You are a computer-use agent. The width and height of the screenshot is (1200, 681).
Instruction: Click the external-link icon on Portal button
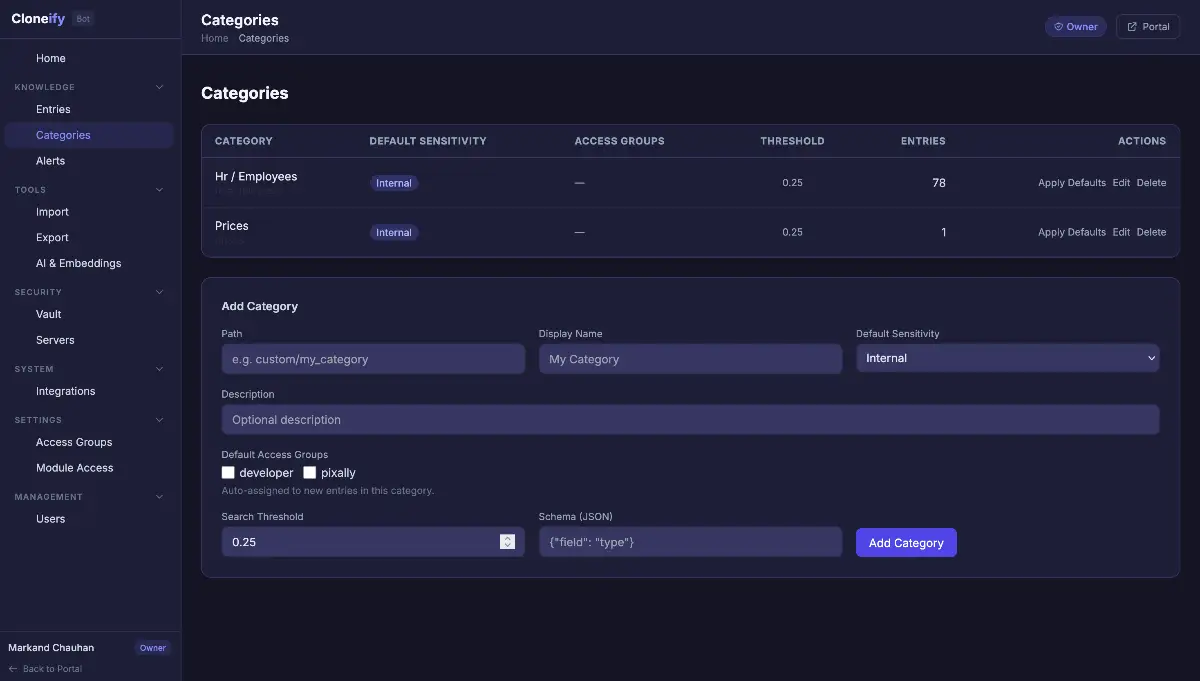pyautogui.click(x=1132, y=27)
